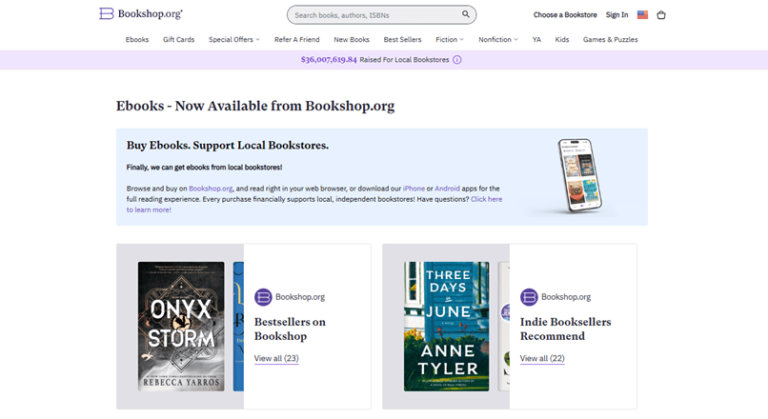This screenshot has height=419, width=768.
Task: Expand the Fiction dropdown menu
Action: click(449, 40)
